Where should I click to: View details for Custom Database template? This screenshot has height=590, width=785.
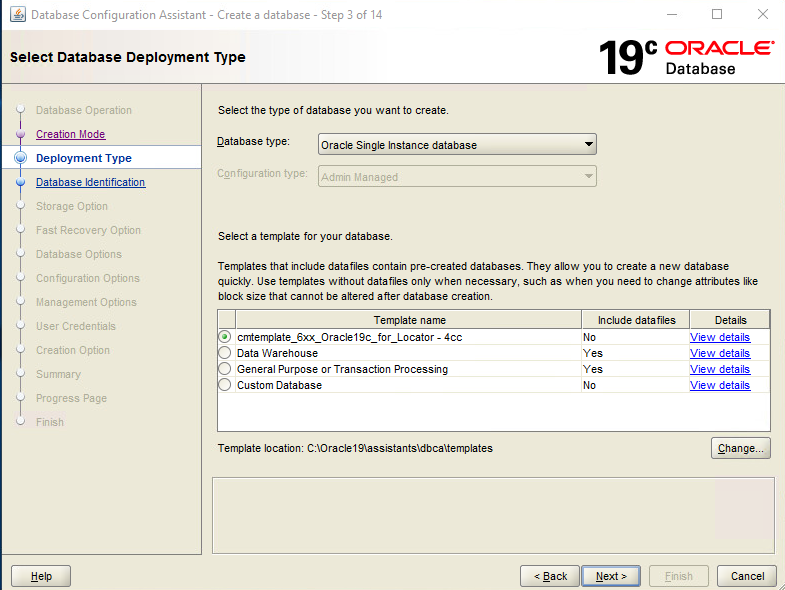[720, 385]
